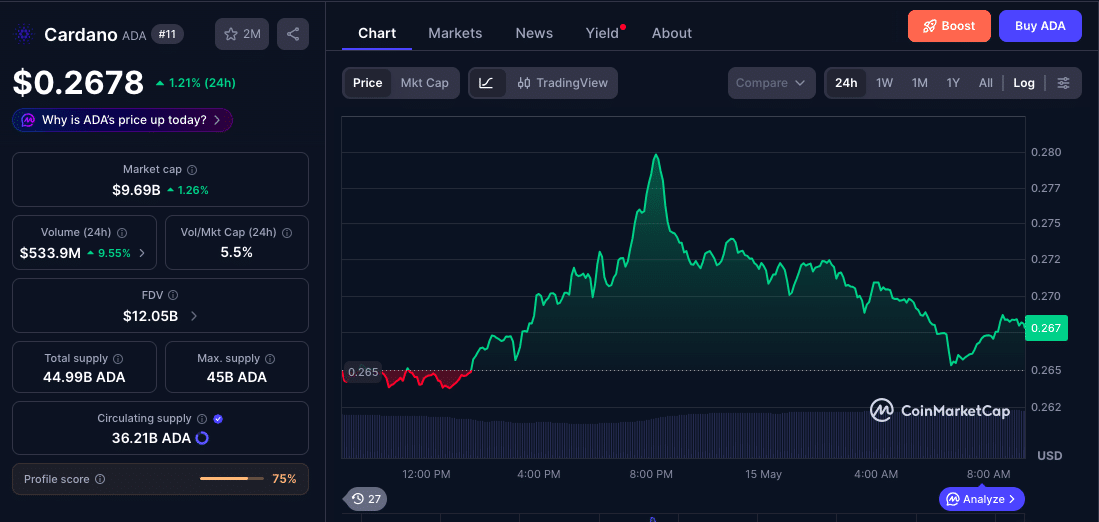The height and width of the screenshot is (522, 1099).
Task: Click the 15 May date axis label
Action: pos(763,474)
